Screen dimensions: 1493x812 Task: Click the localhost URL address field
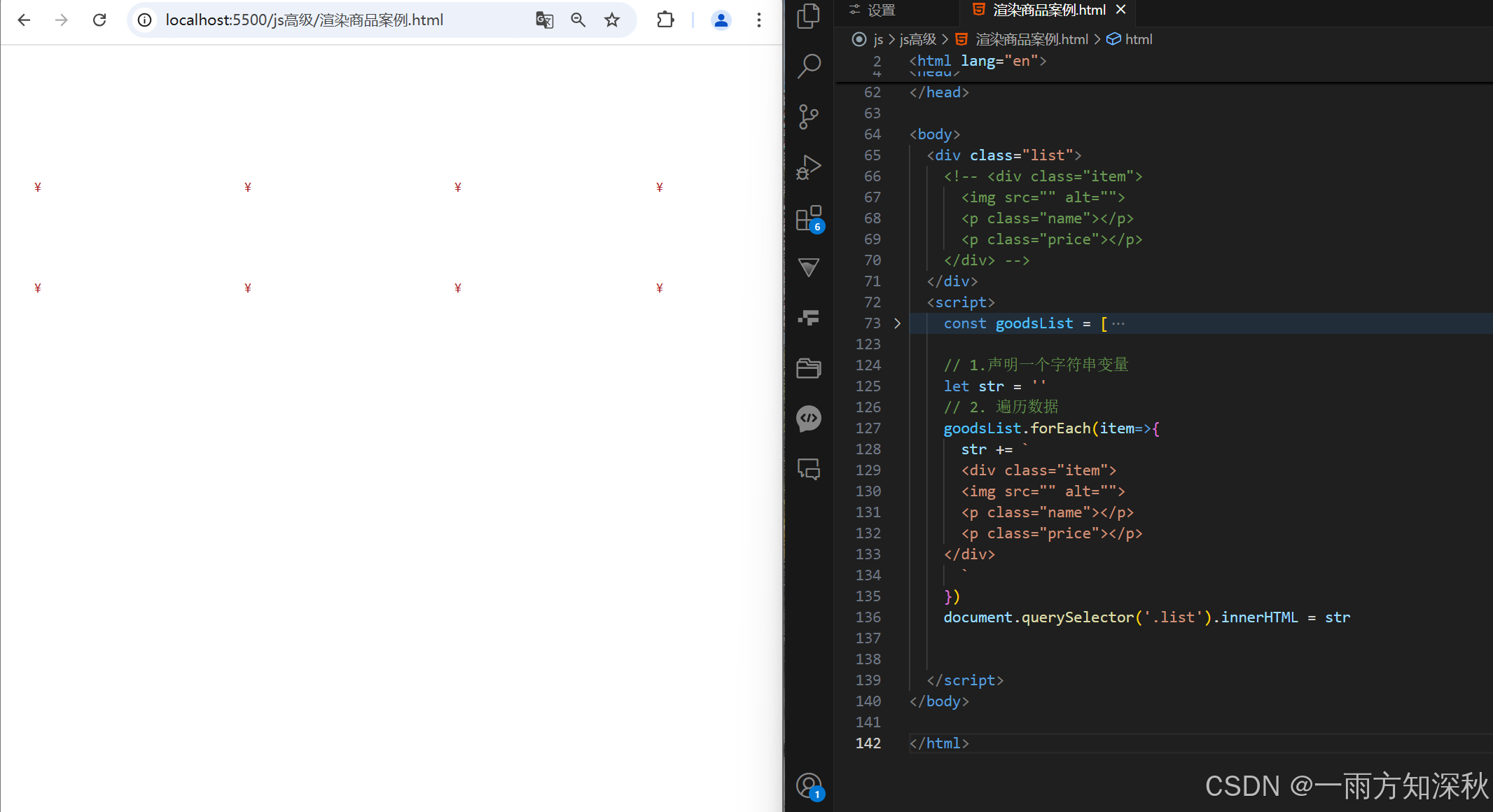pos(304,20)
